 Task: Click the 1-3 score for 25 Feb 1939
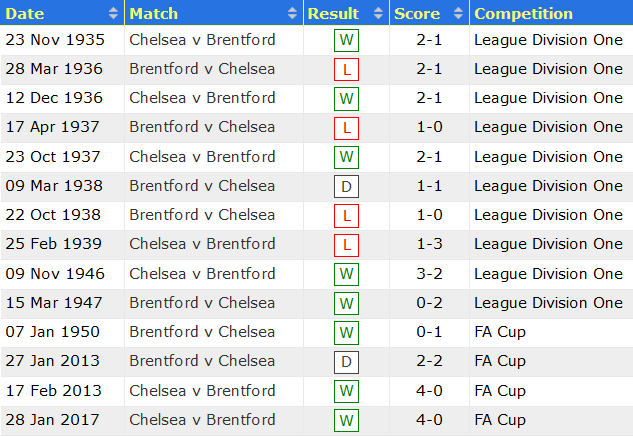429,244
